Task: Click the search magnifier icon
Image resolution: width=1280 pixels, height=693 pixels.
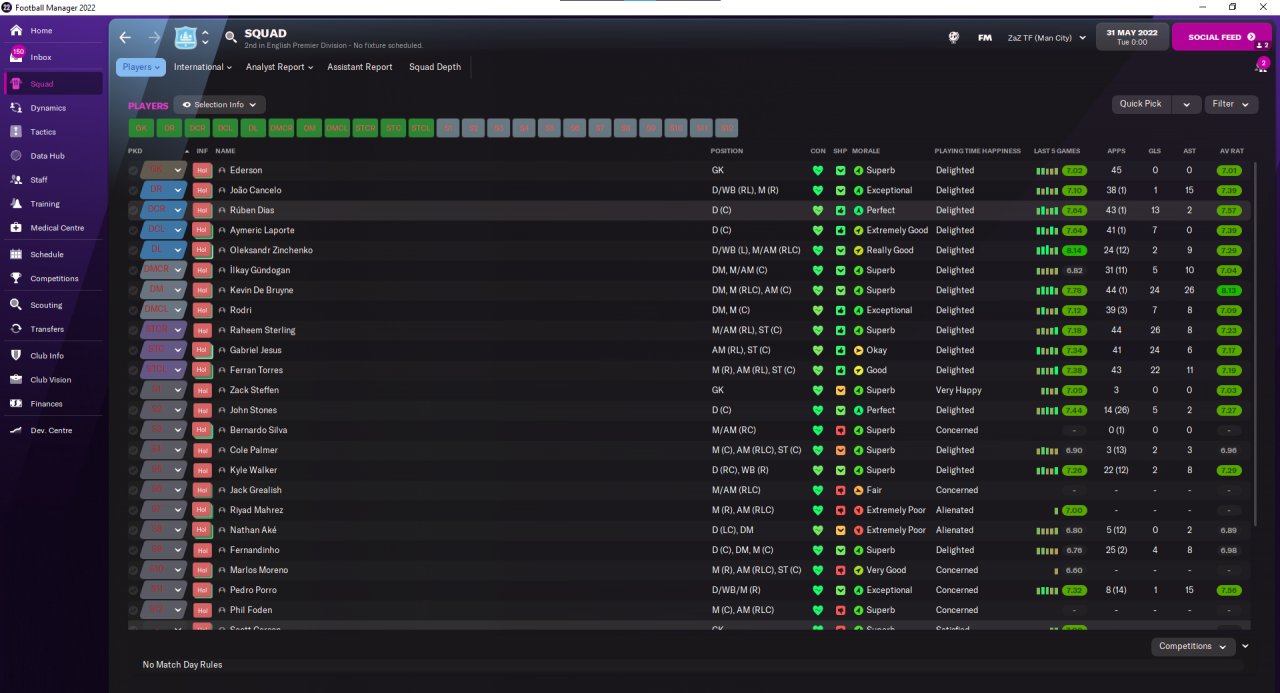Action: point(231,38)
